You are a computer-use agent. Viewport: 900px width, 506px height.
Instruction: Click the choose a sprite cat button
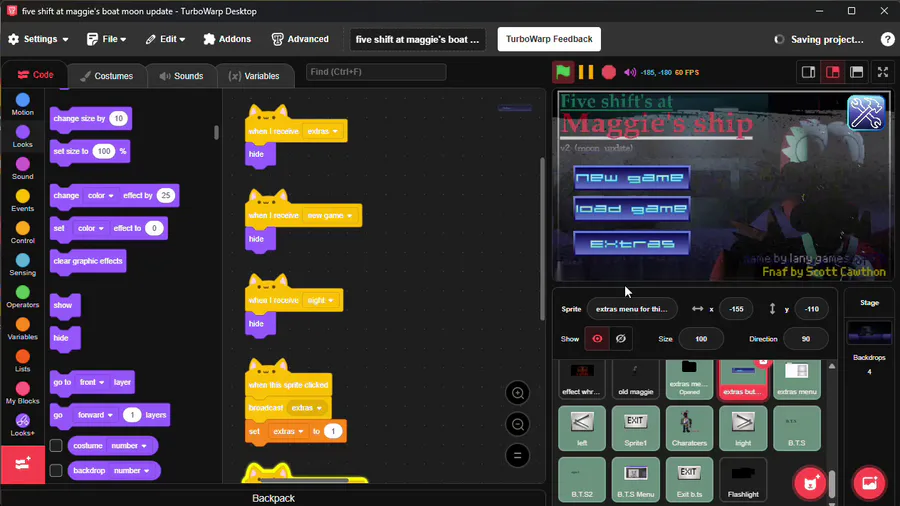810,483
